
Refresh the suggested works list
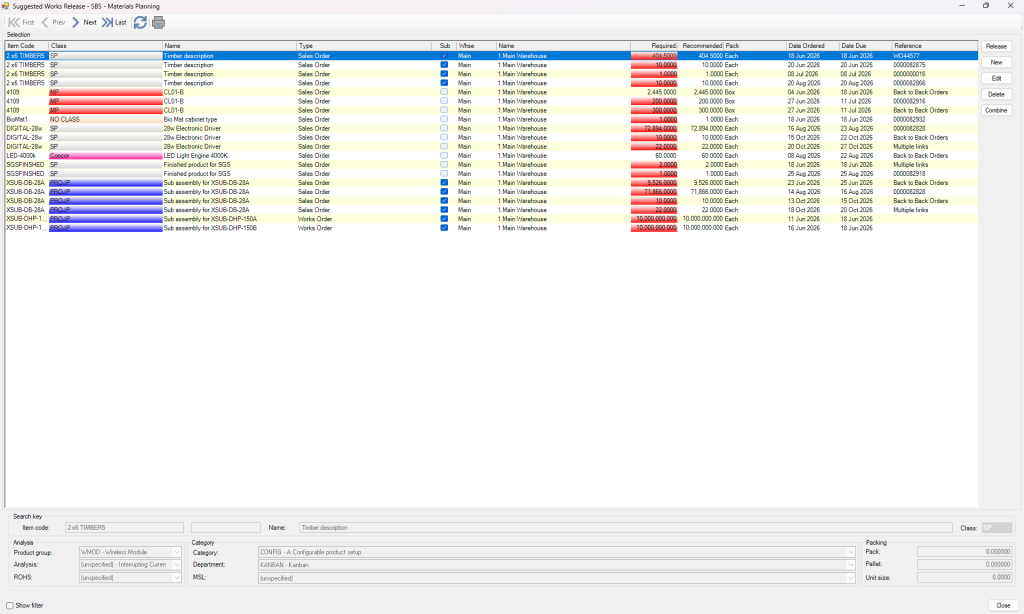point(140,22)
